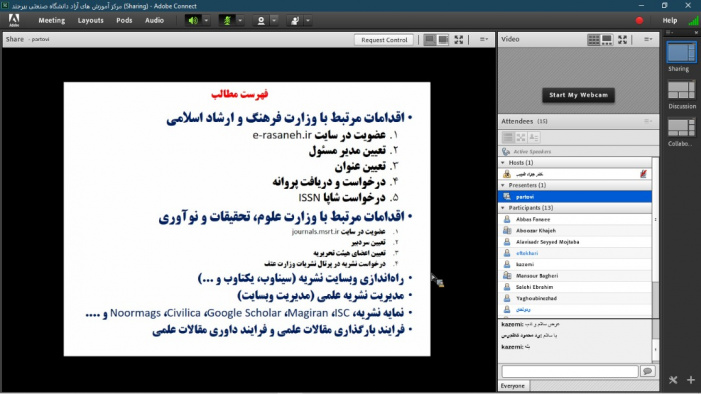
Task: Open the Meeting menu
Action: click(51, 21)
